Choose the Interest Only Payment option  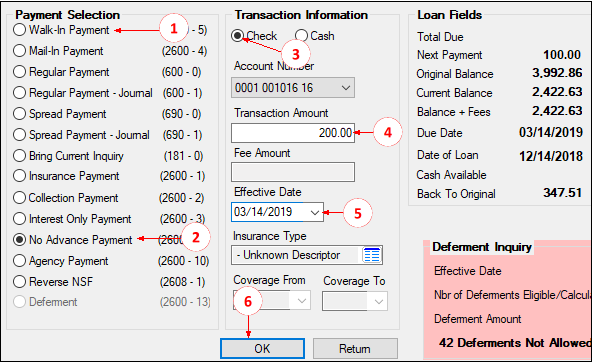click(19, 219)
